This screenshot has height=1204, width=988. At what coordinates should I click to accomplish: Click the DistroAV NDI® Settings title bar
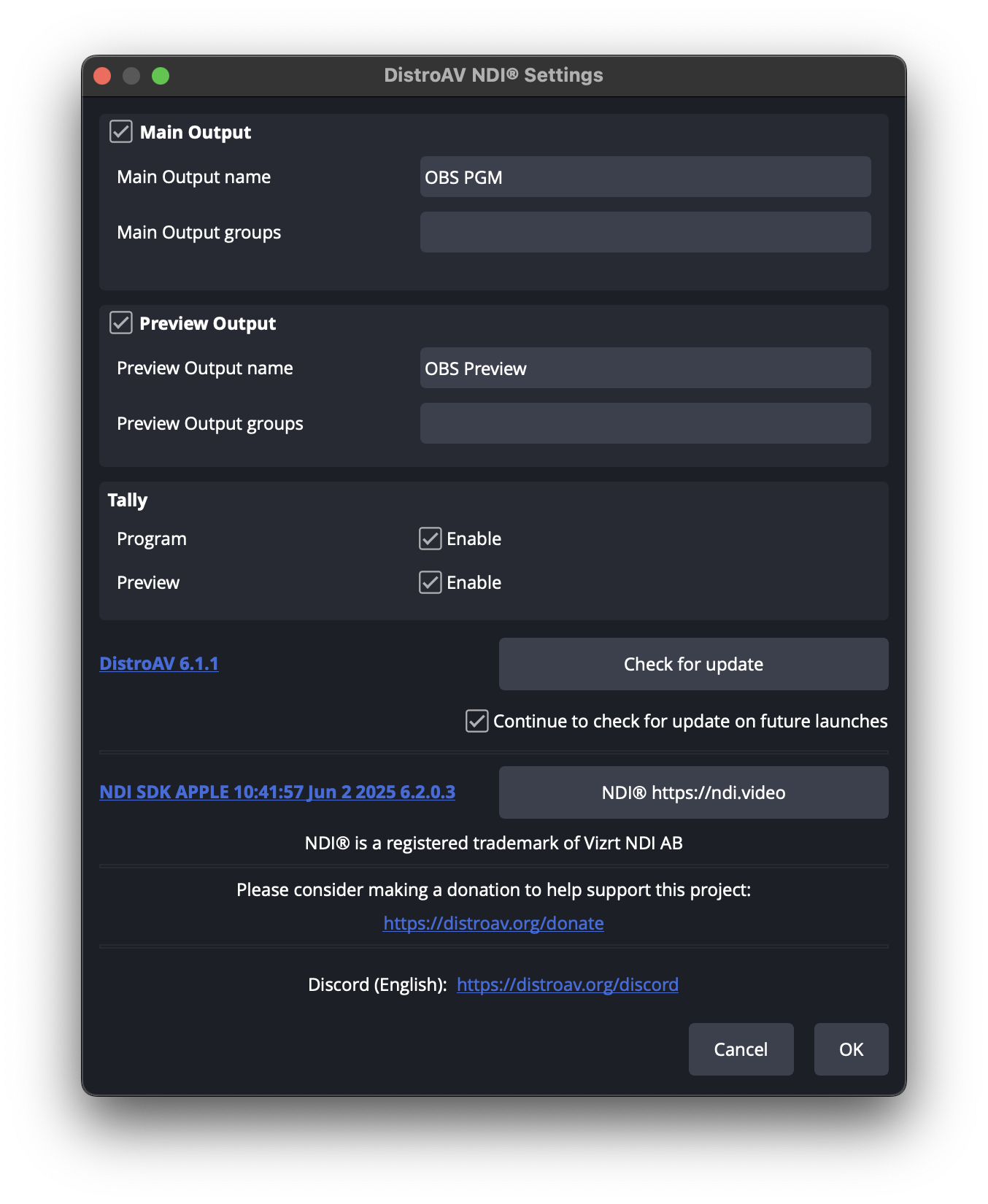493,75
